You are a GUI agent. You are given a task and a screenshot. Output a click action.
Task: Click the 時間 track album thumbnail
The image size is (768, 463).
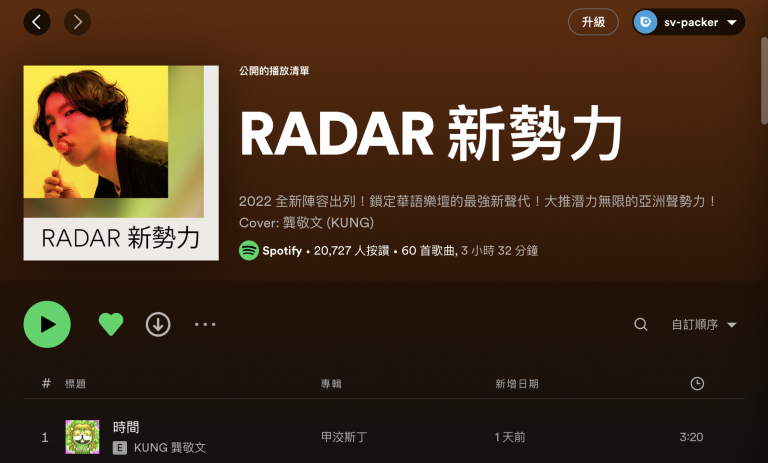[82, 437]
